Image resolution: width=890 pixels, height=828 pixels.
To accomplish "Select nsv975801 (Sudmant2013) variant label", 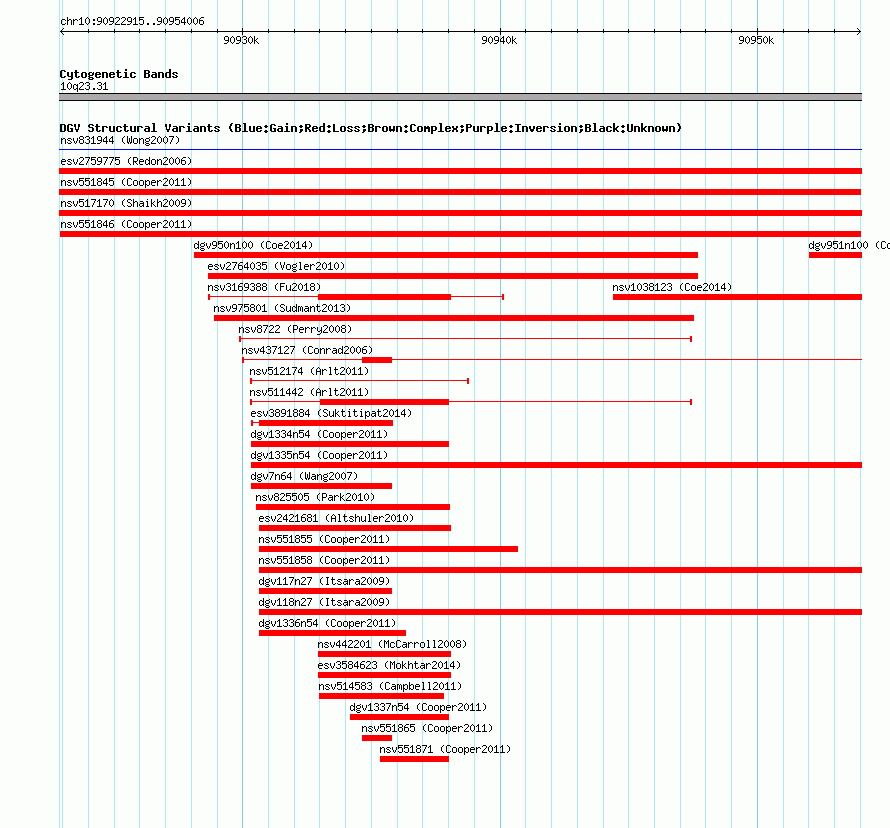I will 282,308.
